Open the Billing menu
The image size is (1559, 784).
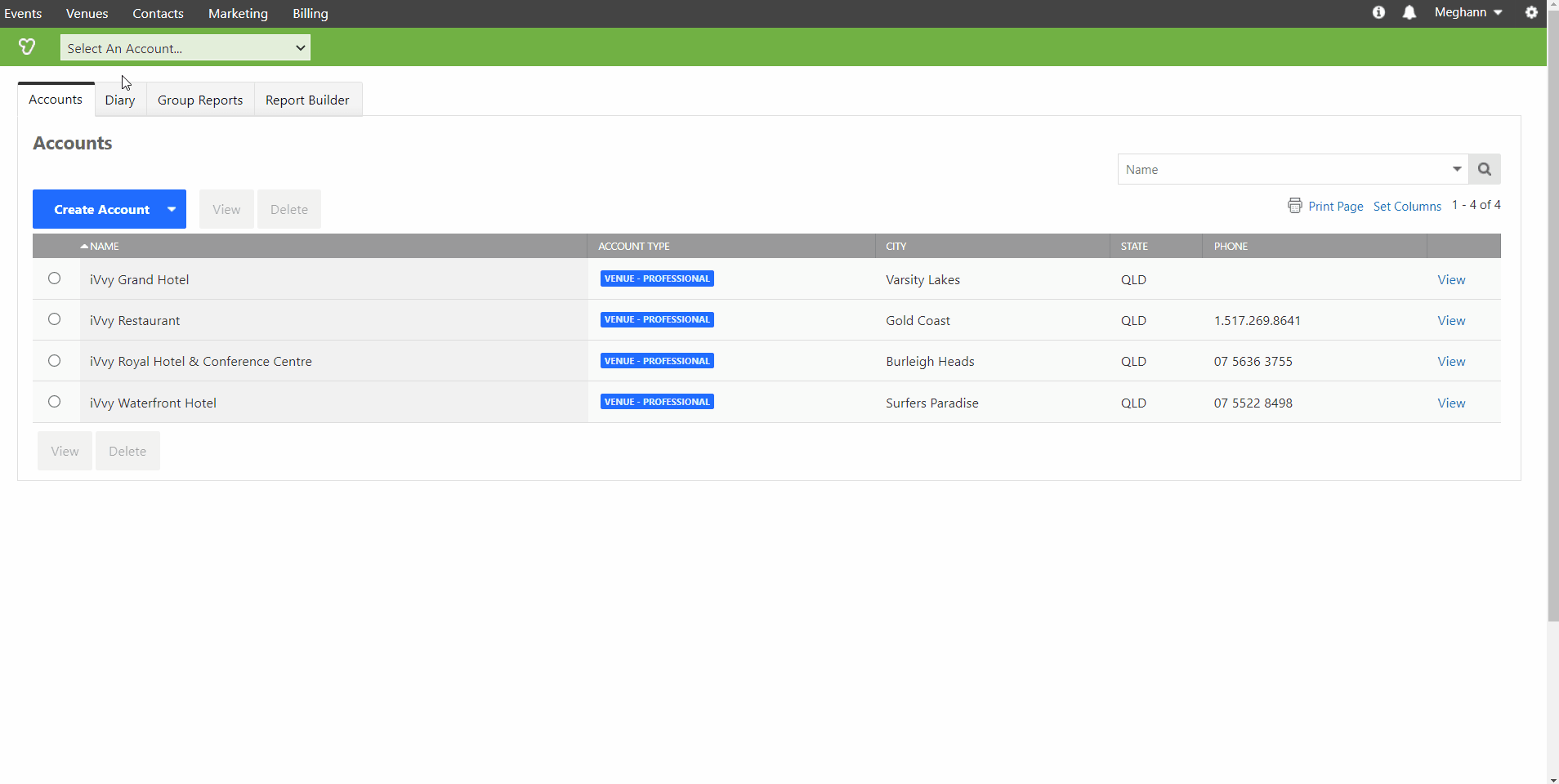(310, 13)
